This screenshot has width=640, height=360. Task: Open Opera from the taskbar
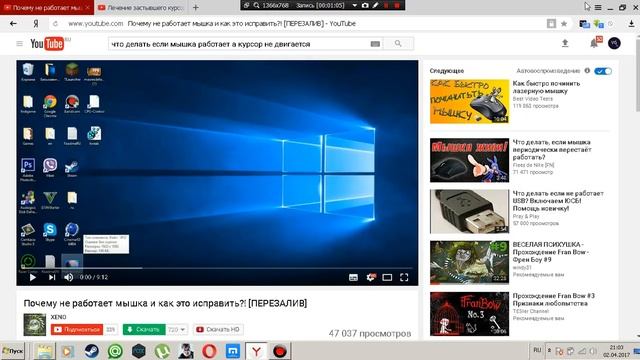(x=209, y=351)
